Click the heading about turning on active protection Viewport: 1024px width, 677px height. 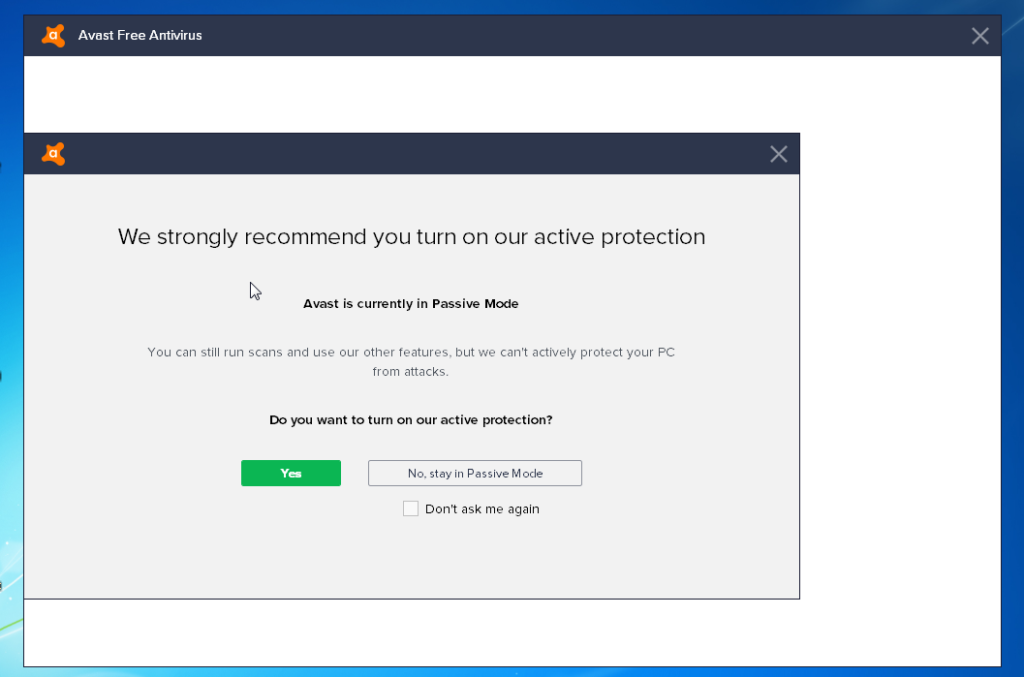coord(411,236)
